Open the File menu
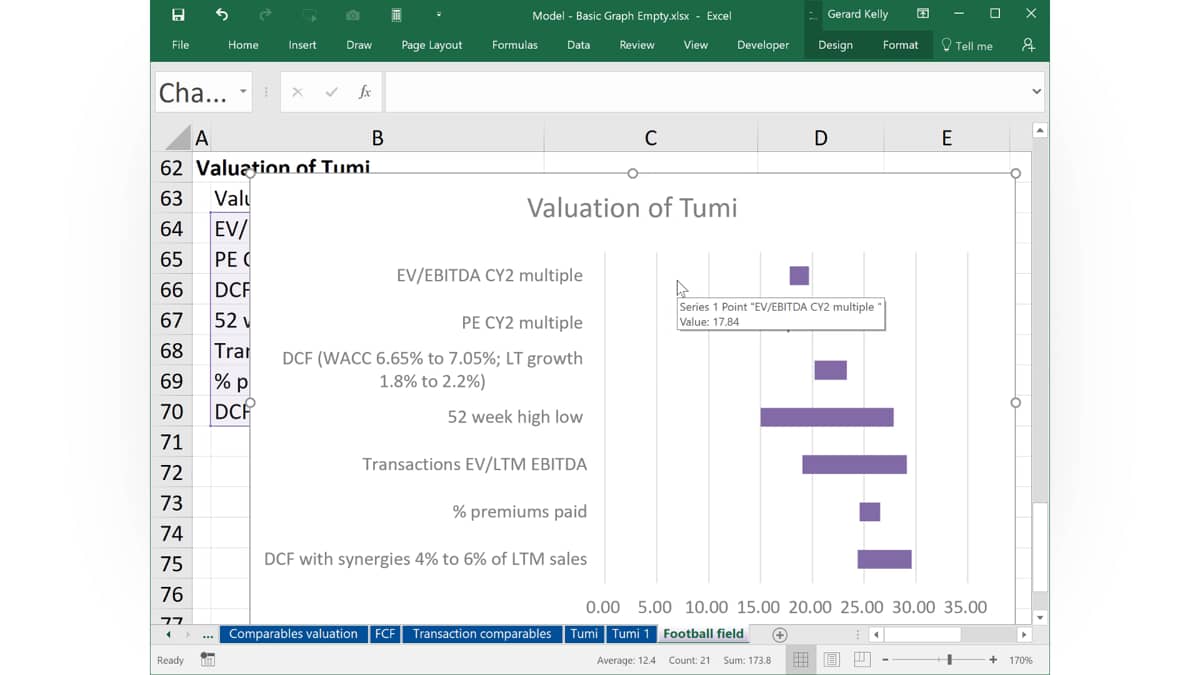 [x=180, y=45]
